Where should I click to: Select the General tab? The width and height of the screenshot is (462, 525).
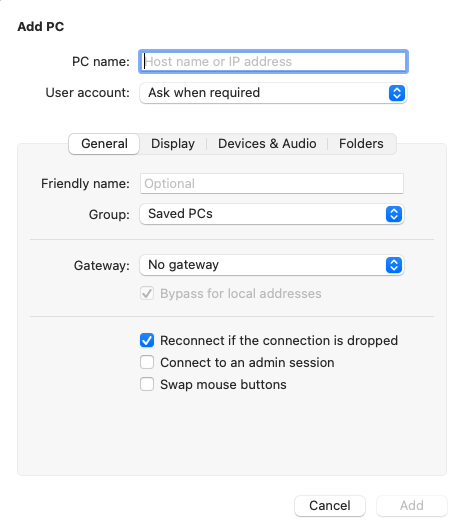click(x=104, y=144)
